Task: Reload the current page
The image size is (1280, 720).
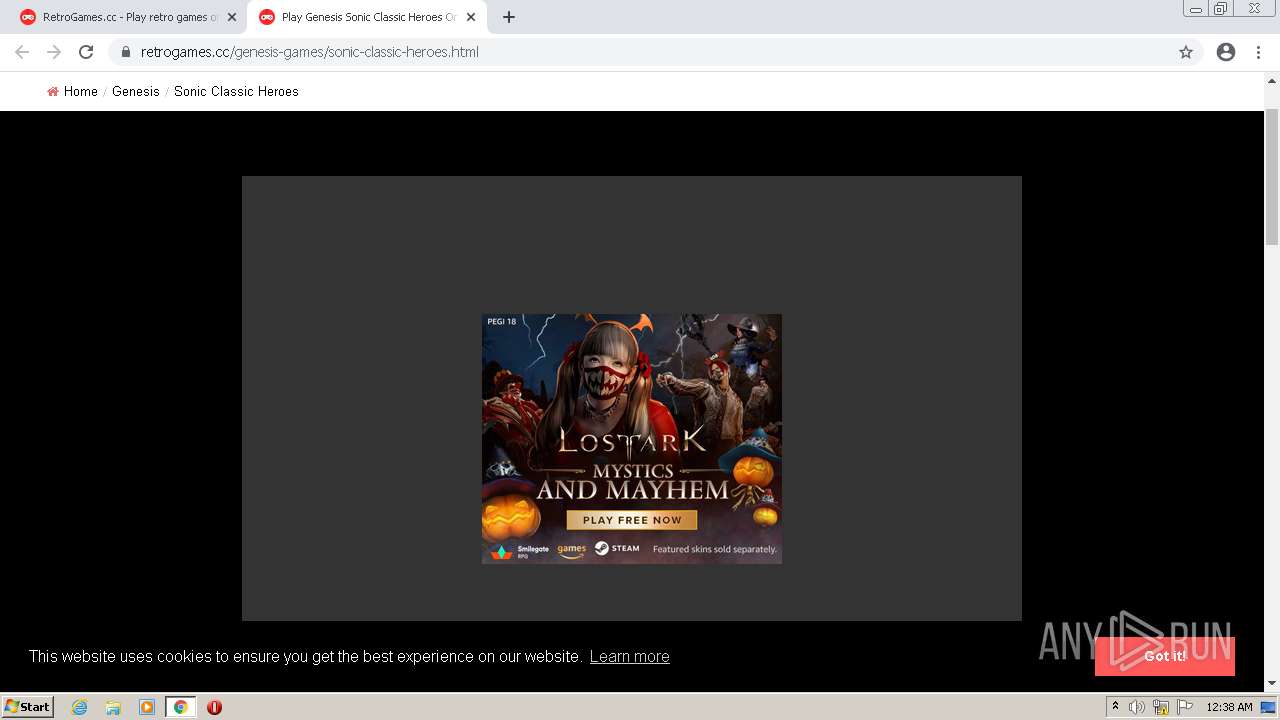Action: coord(86,52)
